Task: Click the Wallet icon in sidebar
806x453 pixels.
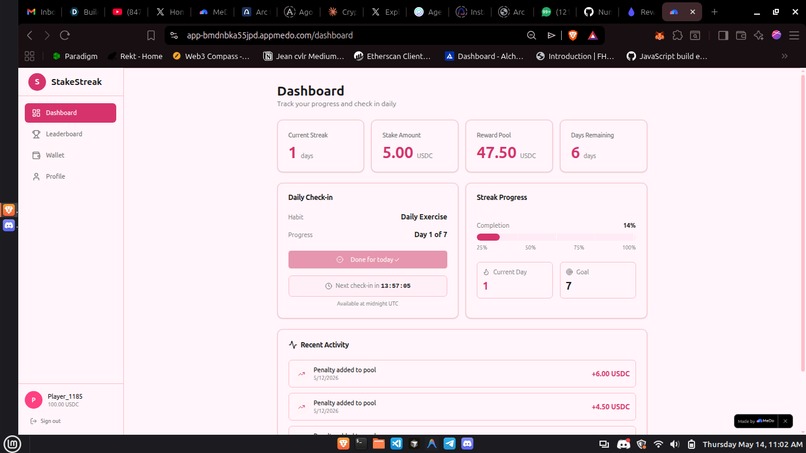Action: (x=36, y=155)
